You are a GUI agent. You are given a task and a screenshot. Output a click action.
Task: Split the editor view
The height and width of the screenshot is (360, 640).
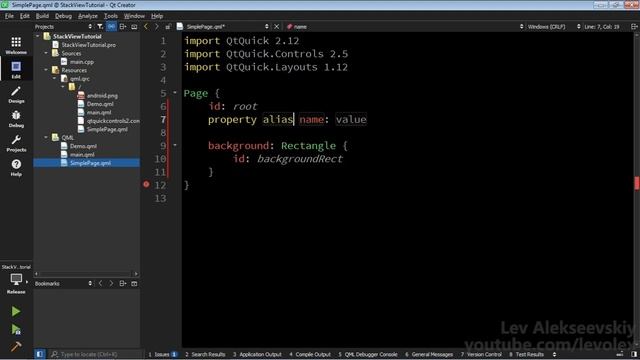[634, 27]
